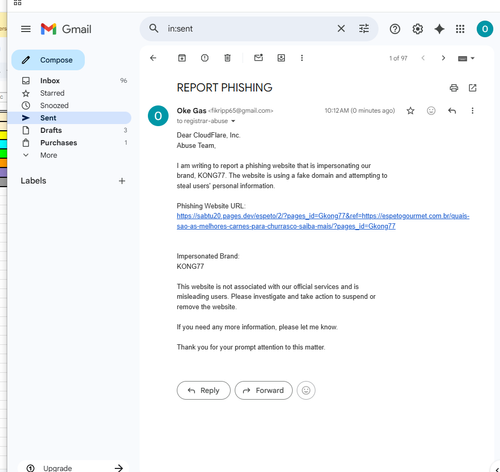Click emoji reaction button beside Forward
Screen dimensions: 500x472
[306, 390]
